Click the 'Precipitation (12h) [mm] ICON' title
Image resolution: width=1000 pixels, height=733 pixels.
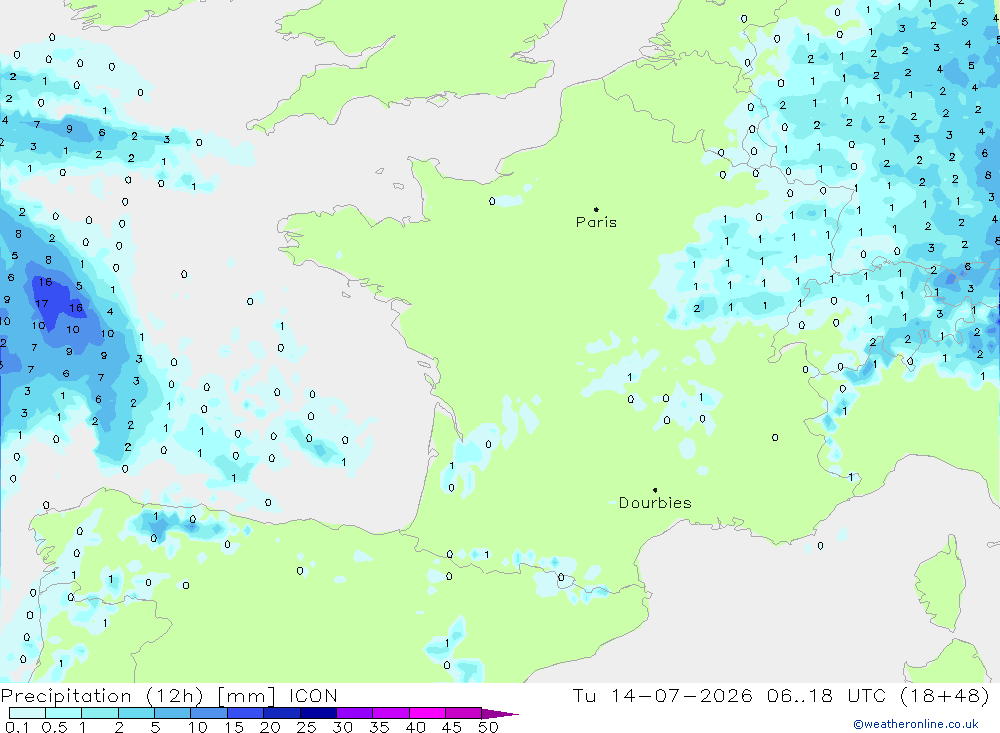(169, 696)
